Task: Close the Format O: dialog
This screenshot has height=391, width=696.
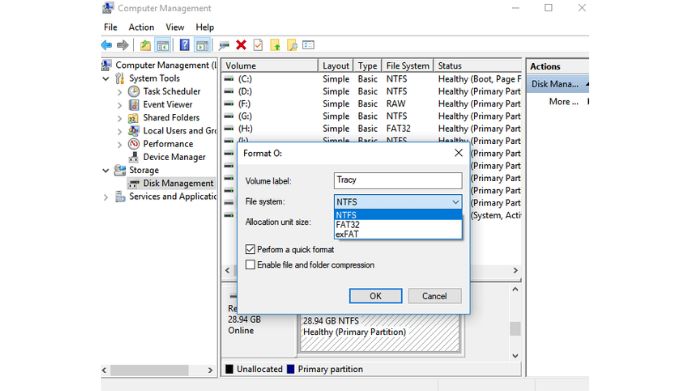Action: pyautogui.click(x=459, y=153)
